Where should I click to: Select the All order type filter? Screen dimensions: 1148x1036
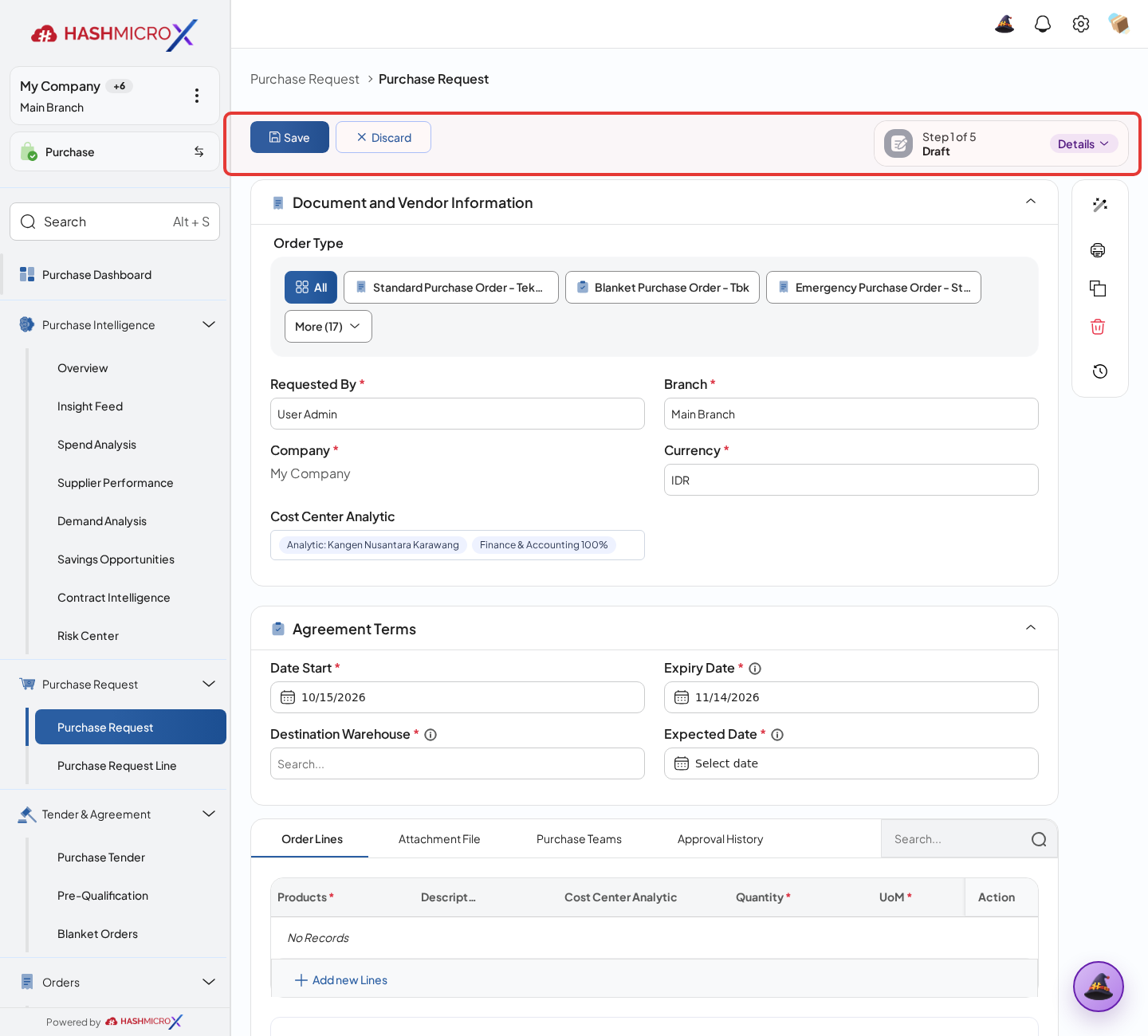(x=311, y=288)
